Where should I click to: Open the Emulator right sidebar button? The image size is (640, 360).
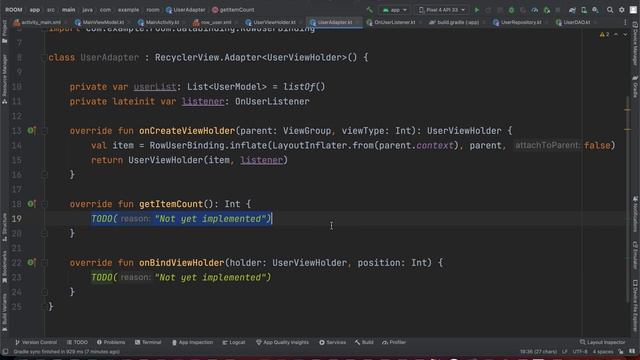click(x=636, y=256)
